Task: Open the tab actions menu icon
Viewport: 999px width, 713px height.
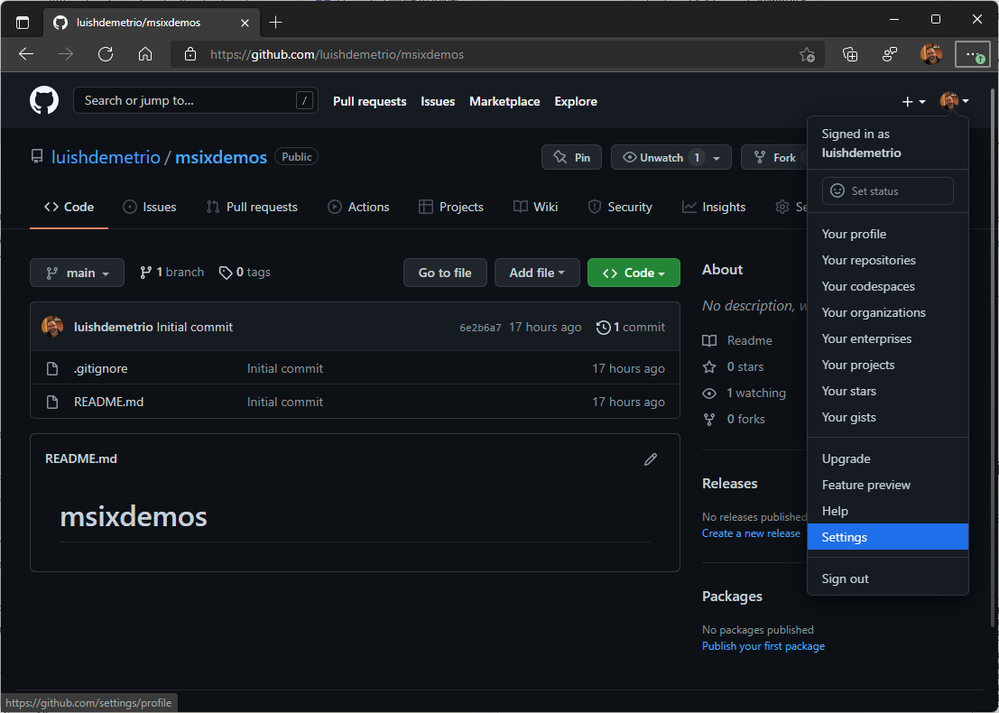Action: click(x=22, y=22)
